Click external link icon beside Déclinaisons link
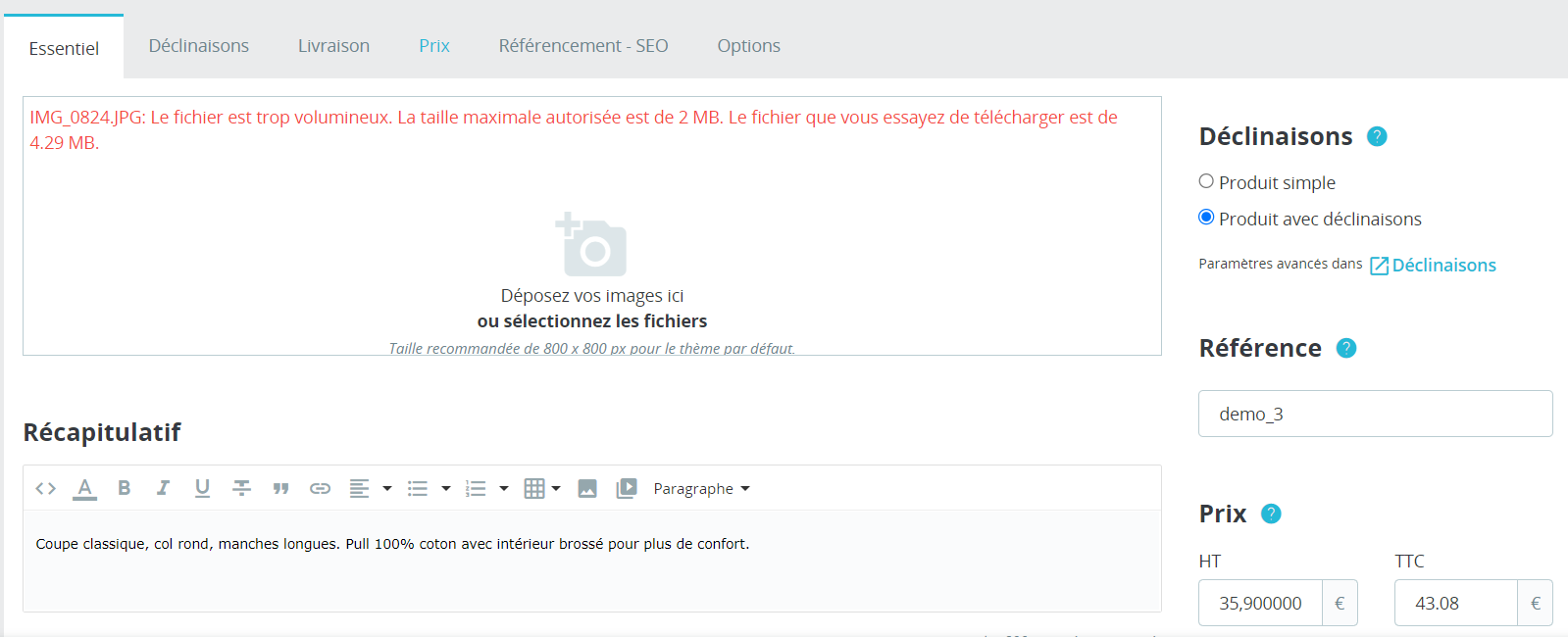Screen dimensions: 1568x637 coord(1379,266)
